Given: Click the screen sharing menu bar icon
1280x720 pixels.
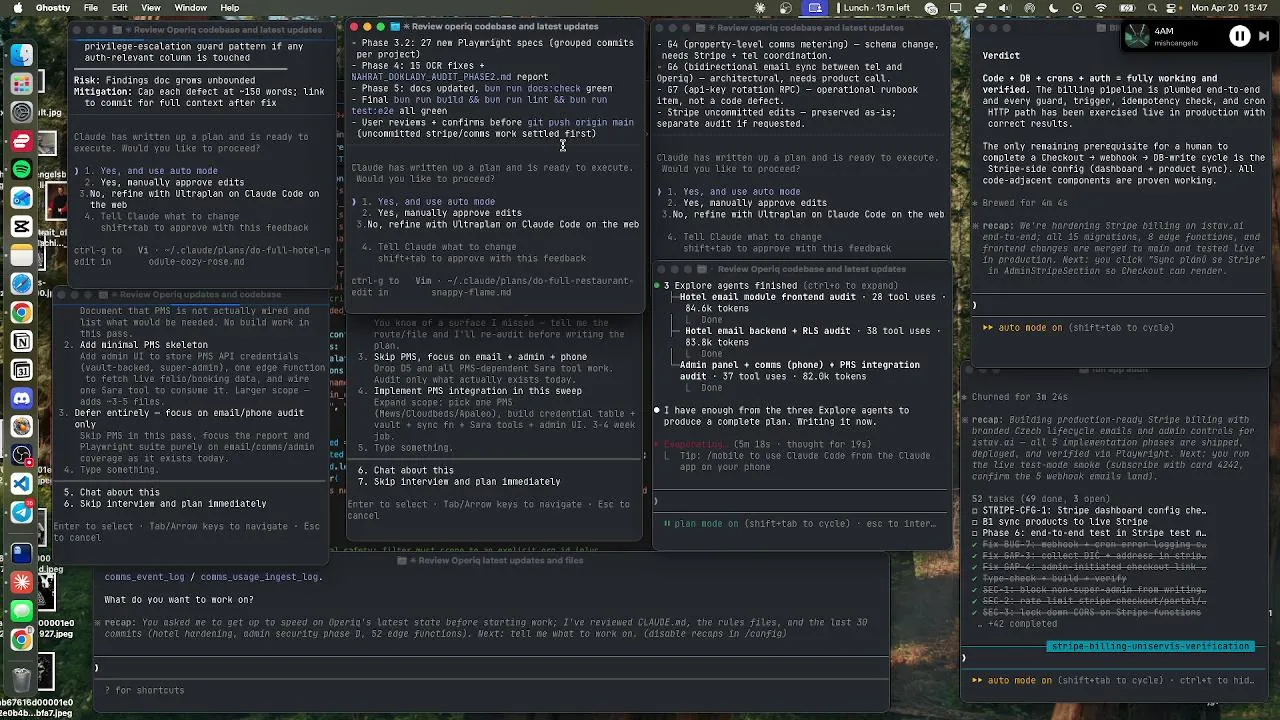Looking at the screenshot, I should [815, 8].
